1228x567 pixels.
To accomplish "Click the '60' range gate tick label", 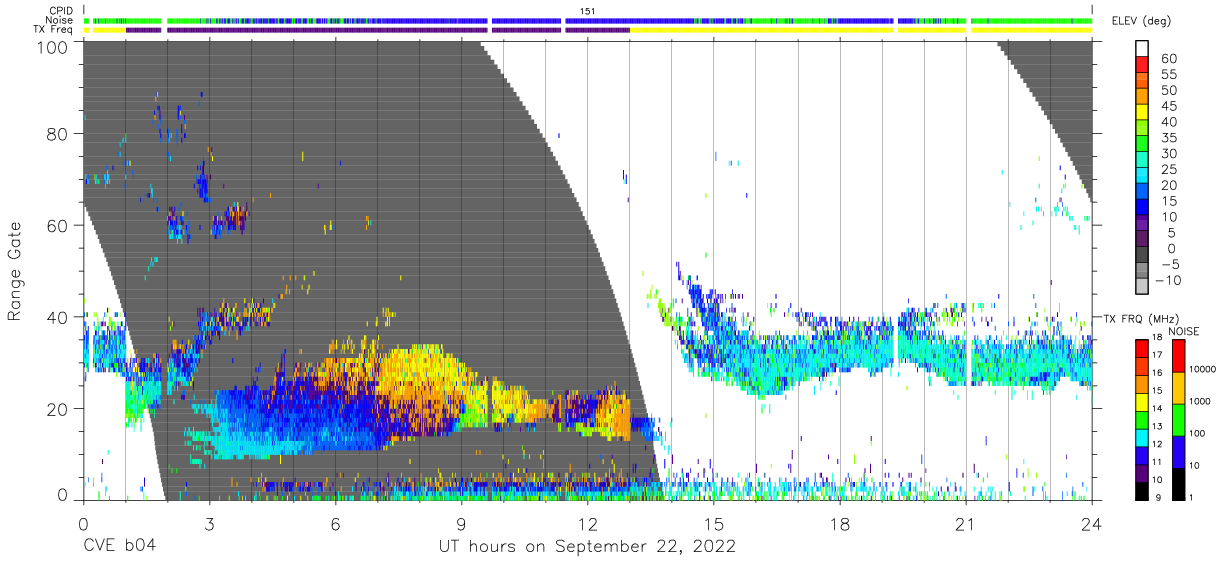I will click(x=58, y=226).
